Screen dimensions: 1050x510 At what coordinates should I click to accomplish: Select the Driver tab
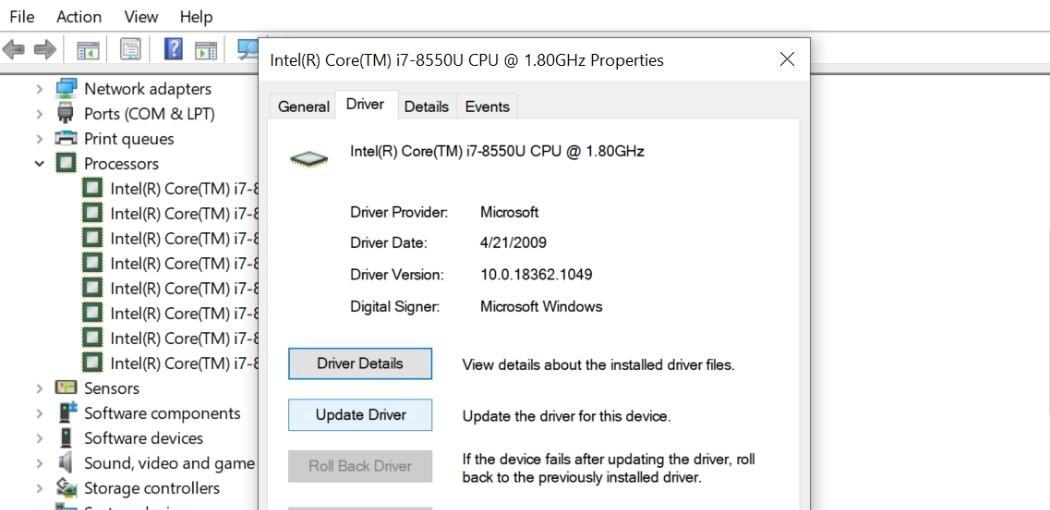point(365,104)
